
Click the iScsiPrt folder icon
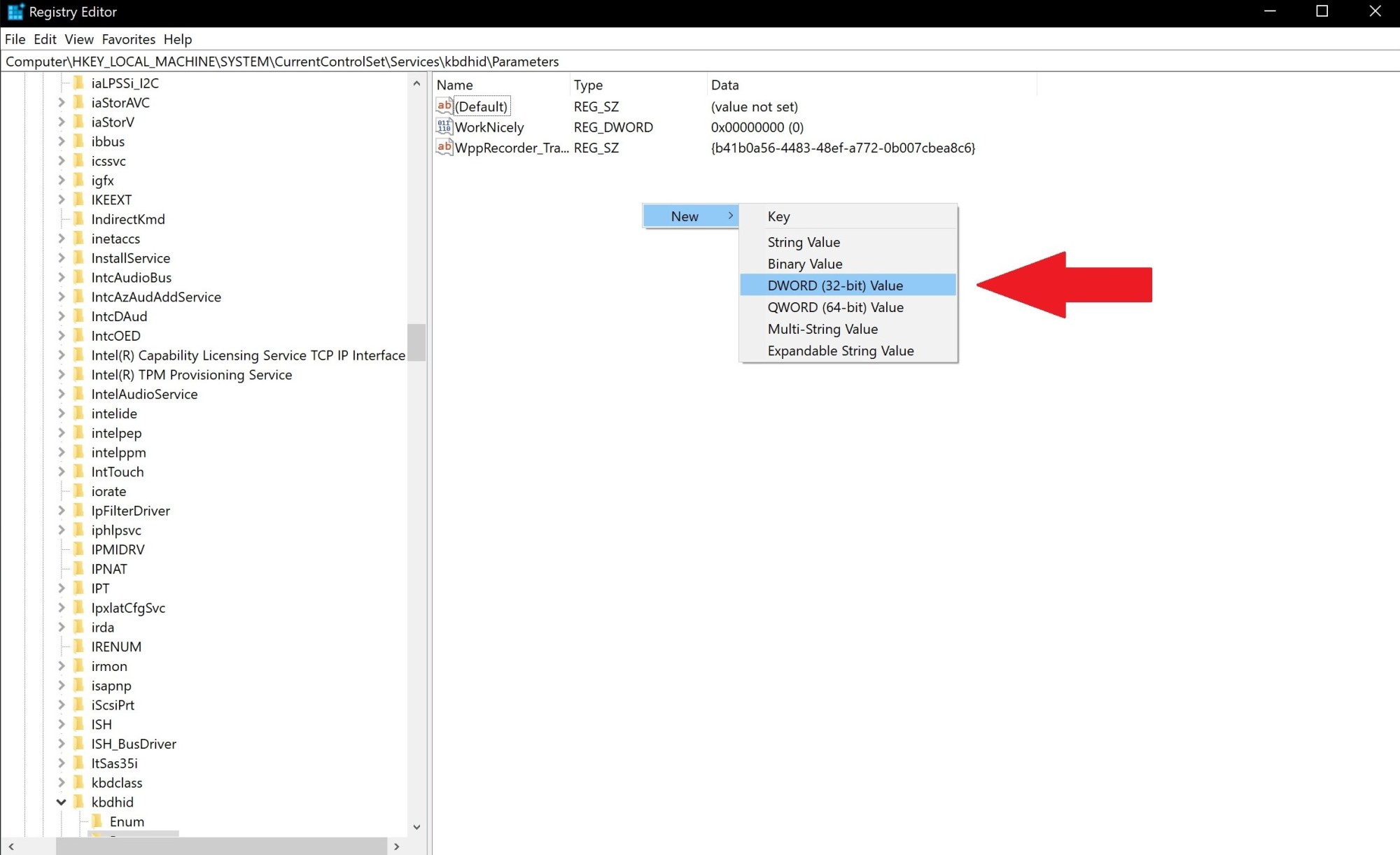pyautogui.click(x=79, y=705)
